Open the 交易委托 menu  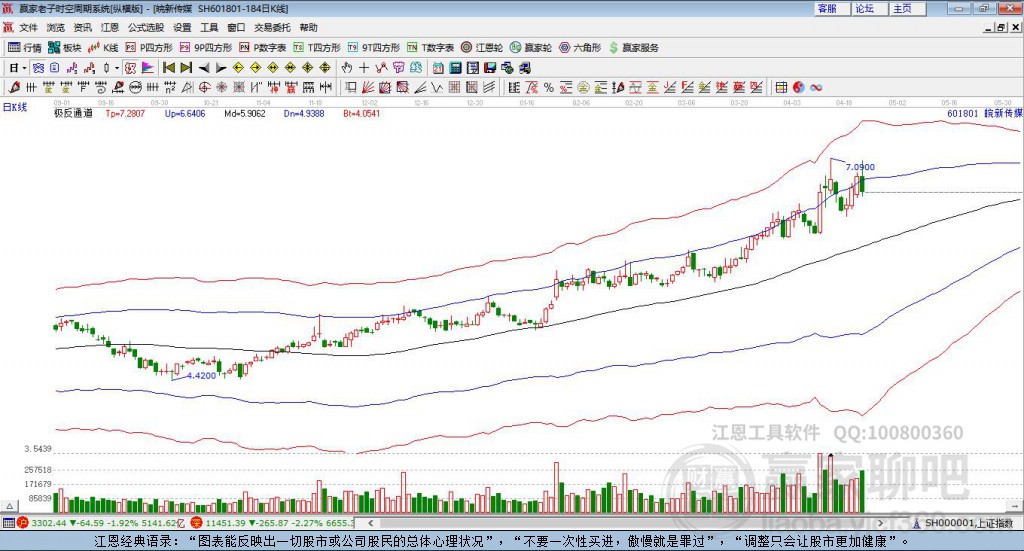coord(272,27)
